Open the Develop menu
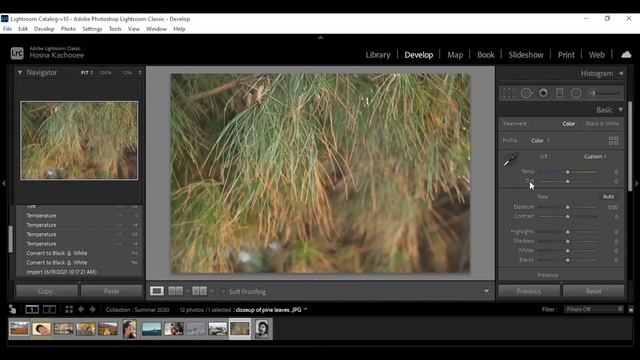This screenshot has height=360, width=640. point(44,29)
